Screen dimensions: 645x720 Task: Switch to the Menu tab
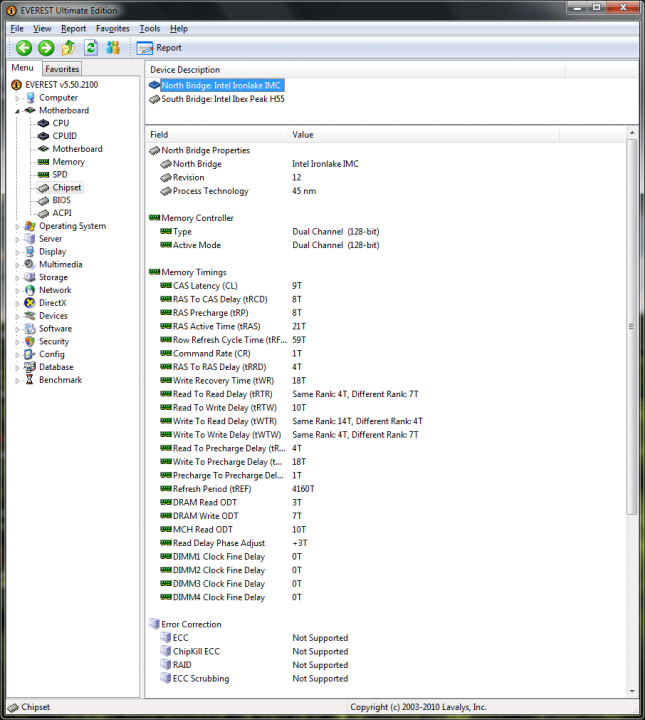23,68
